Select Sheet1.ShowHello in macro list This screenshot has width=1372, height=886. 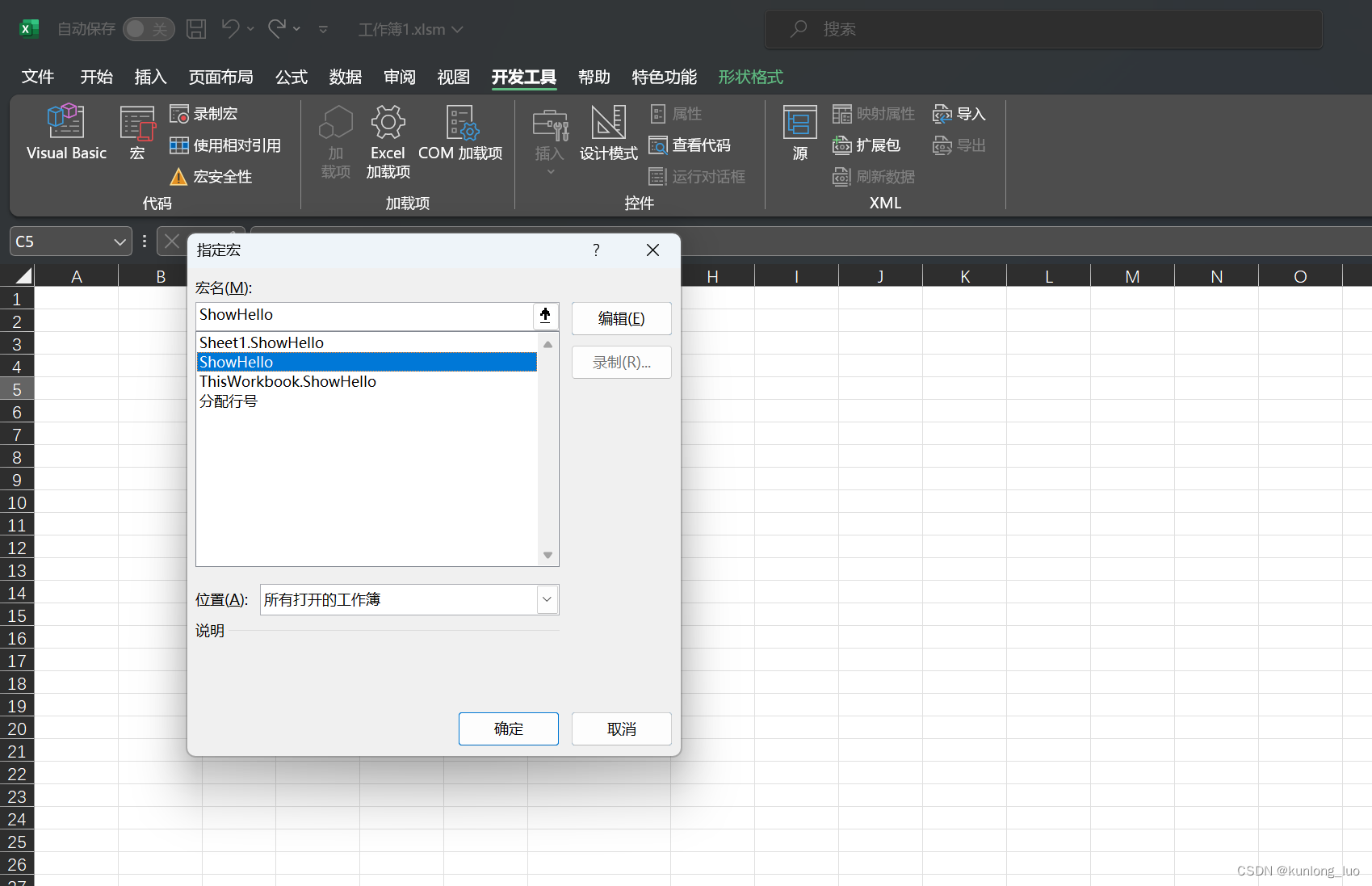366,342
